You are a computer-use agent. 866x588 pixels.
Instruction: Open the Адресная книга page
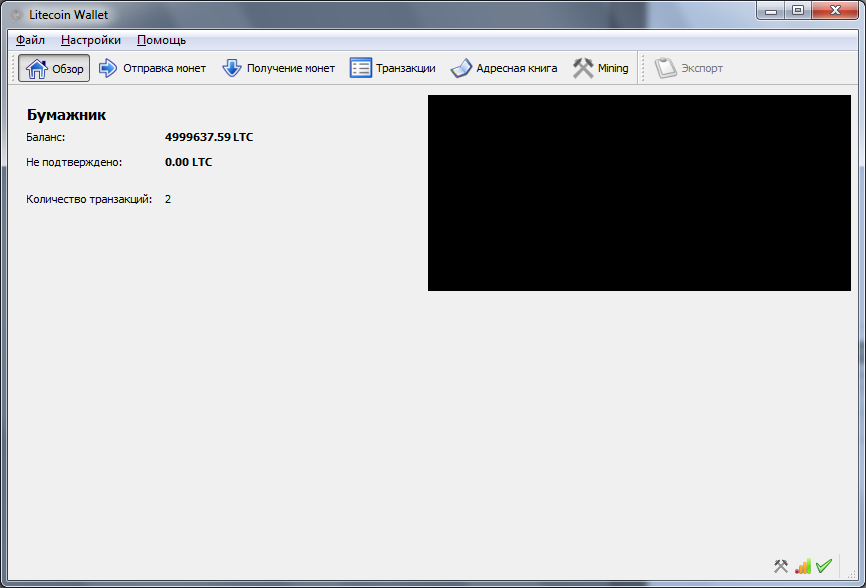coord(504,68)
